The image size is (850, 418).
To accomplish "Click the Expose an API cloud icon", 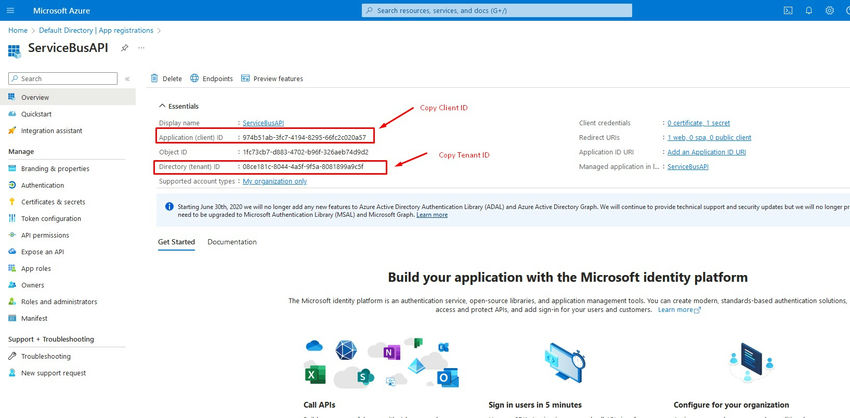I will (x=12, y=252).
